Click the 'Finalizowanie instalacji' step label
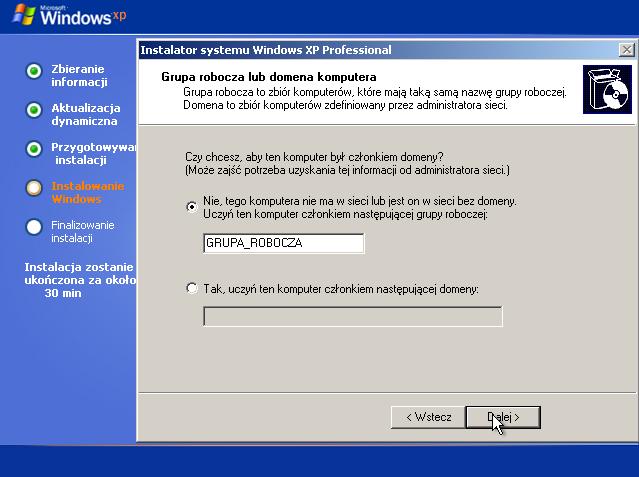This screenshot has height=477, width=639. point(82,232)
